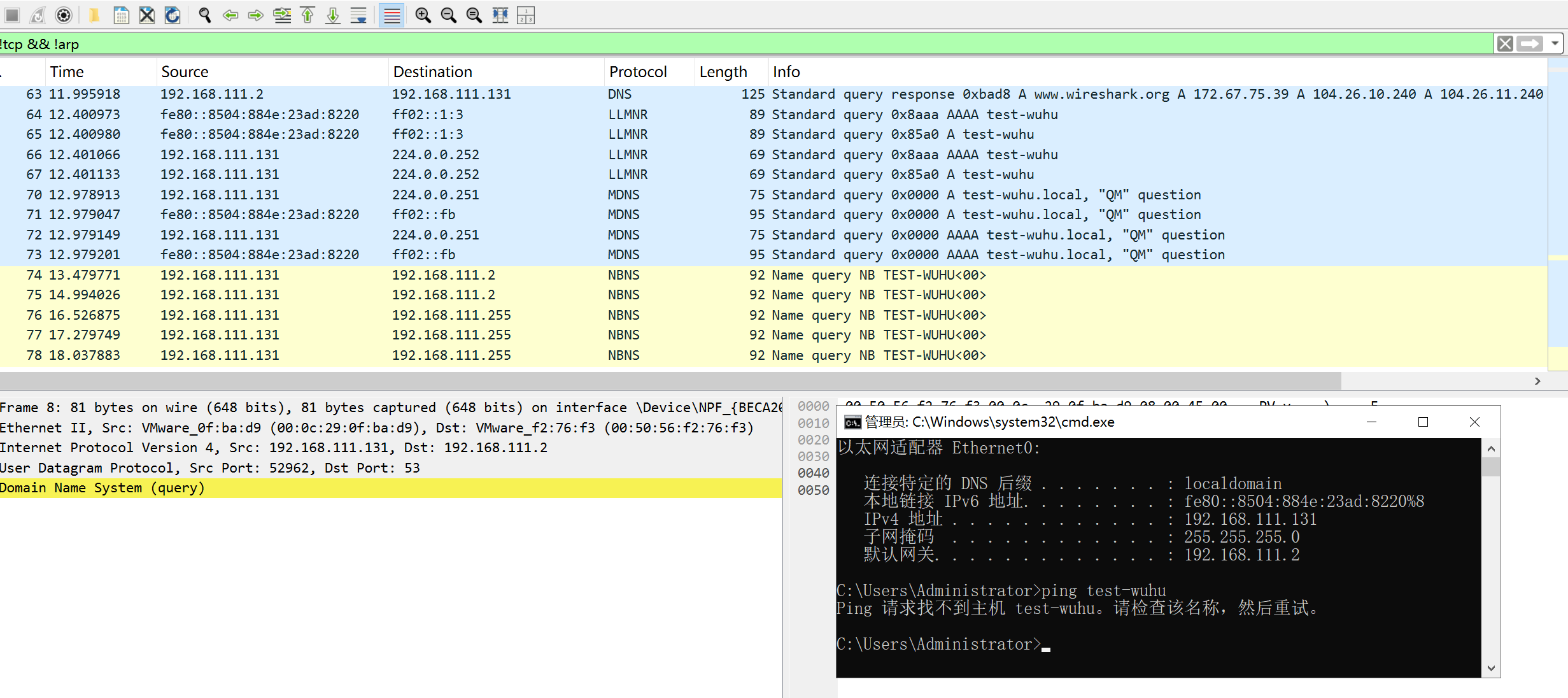The image size is (1568, 698).
Task: Go to the first packet arrow icon
Action: (x=307, y=15)
